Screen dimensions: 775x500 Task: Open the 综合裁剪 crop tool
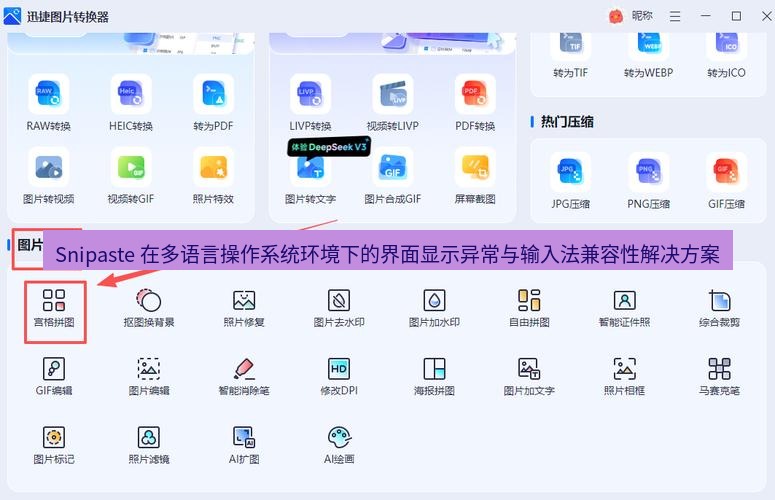pyautogui.click(x=719, y=308)
